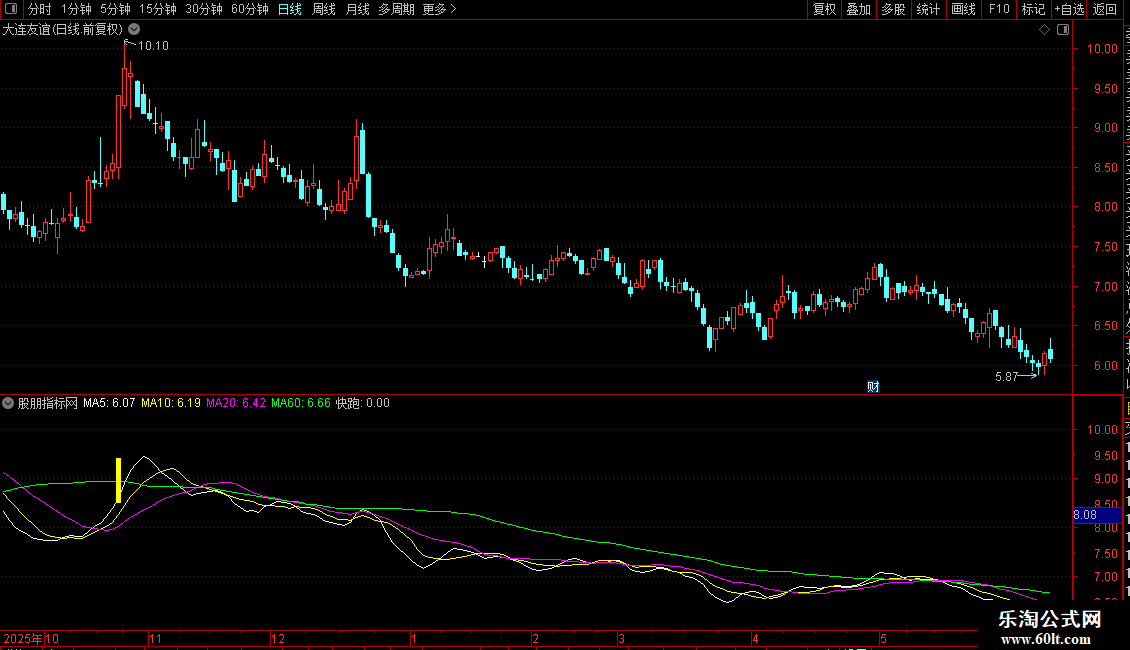Viewport: 1130px width, 650px height.
Task: Switch to the 15分钟 chart period
Action: pyautogui.click(x=158, y=9)
